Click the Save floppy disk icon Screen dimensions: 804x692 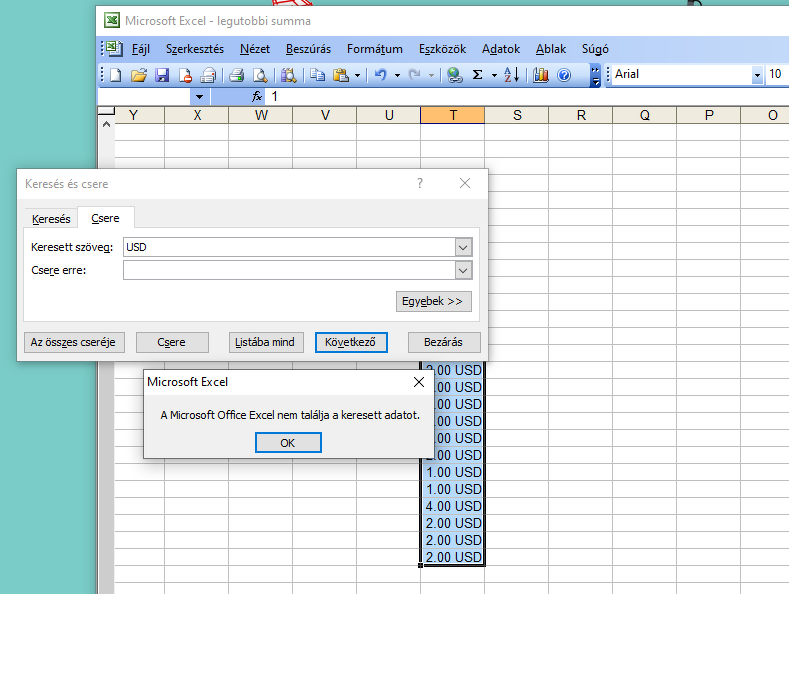[162, 75]
